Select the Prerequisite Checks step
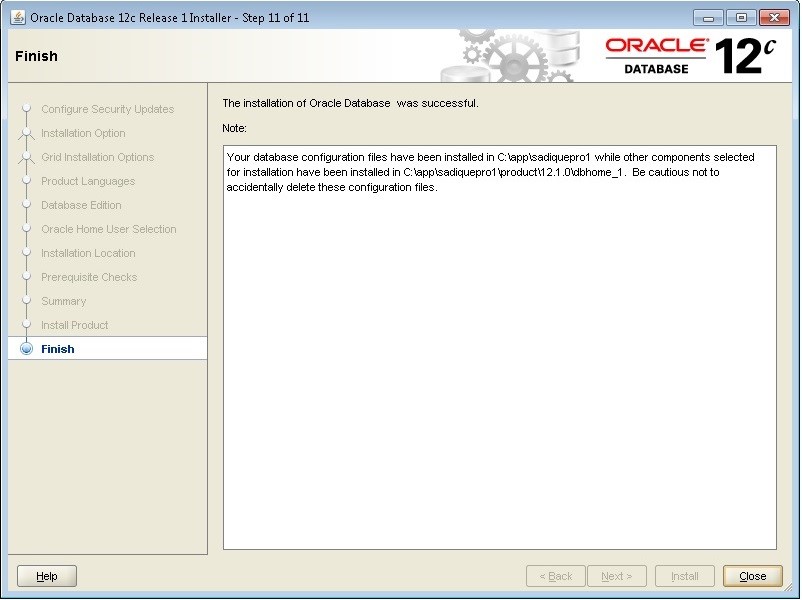Screen dimensions: 802x600 (x=89, y=277)
